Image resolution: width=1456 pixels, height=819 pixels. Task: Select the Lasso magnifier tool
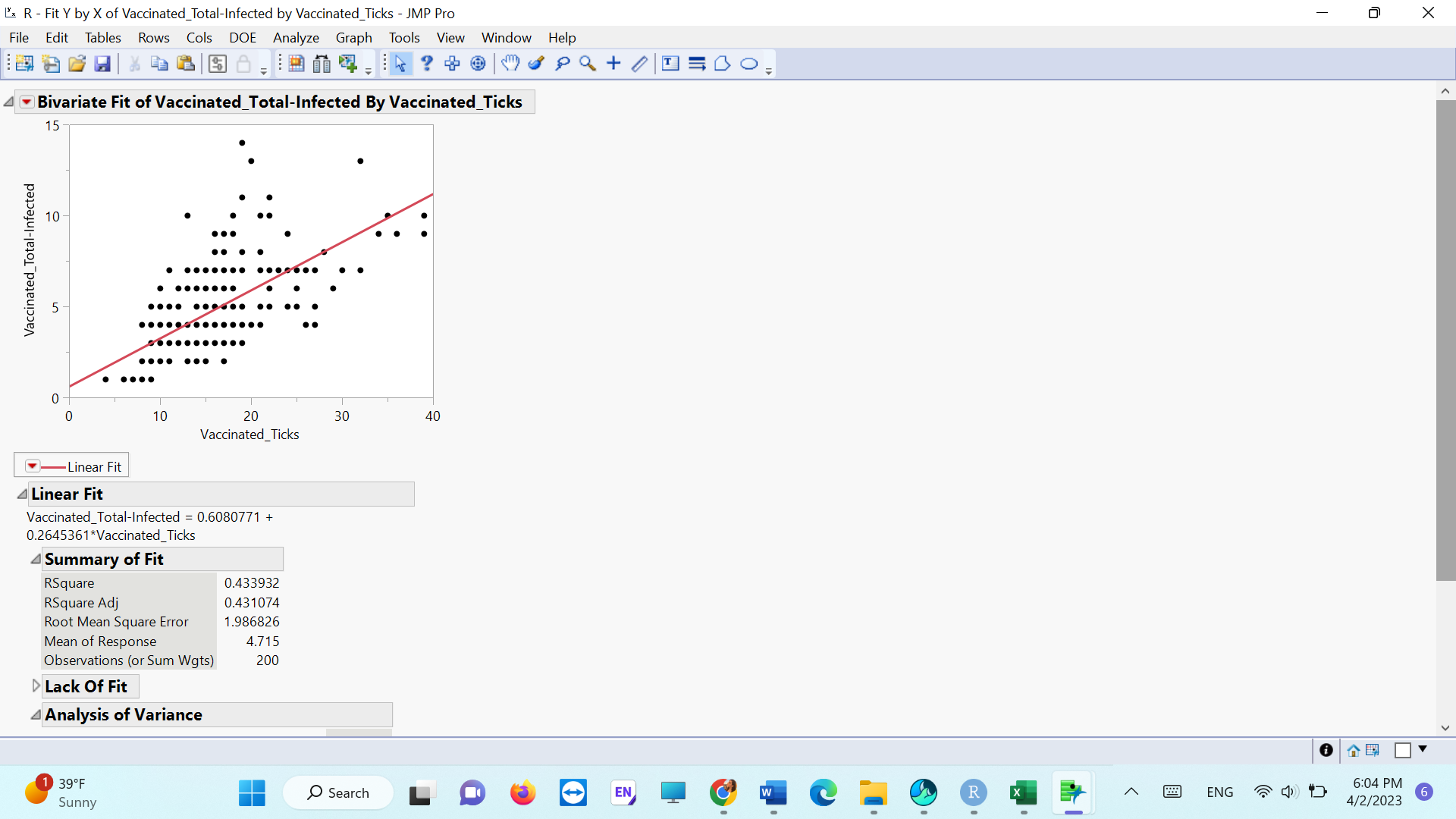tap(562, 64)
